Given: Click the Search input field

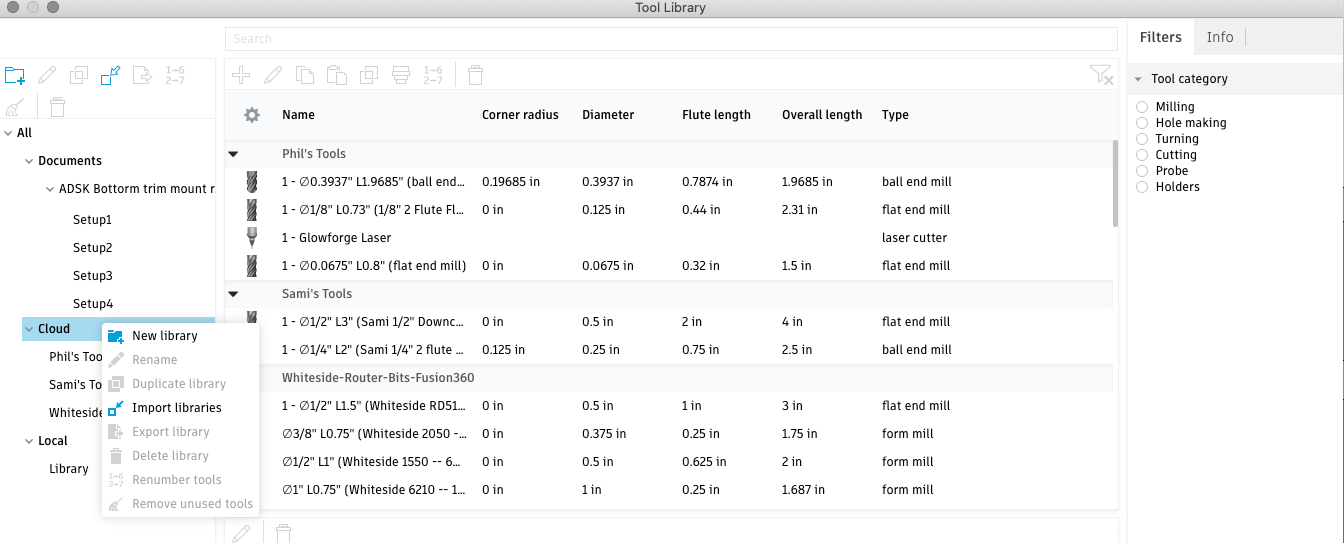Looking at the screenshot, I should [x=670, y=39].
